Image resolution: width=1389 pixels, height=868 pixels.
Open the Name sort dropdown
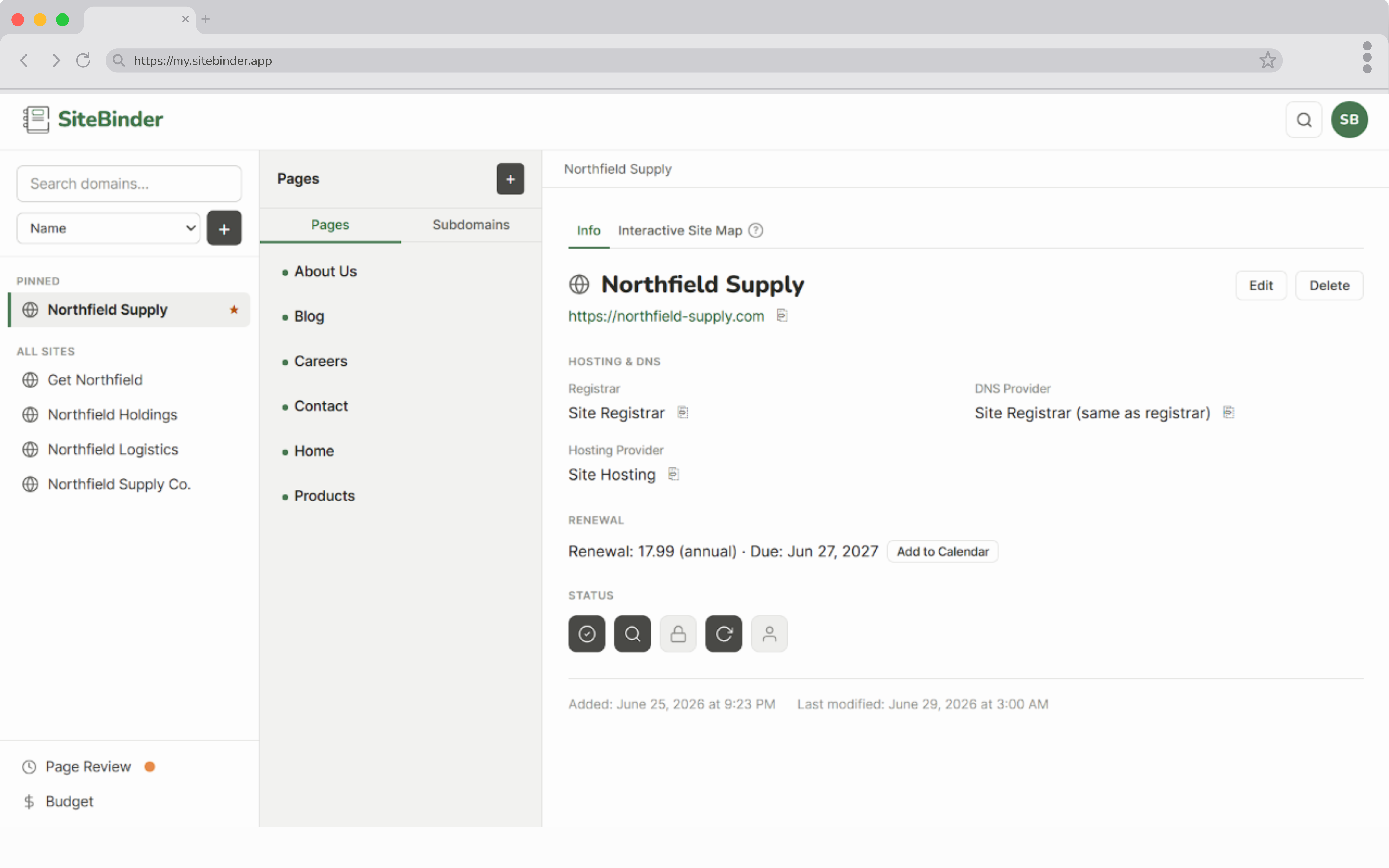click(109, 228)
